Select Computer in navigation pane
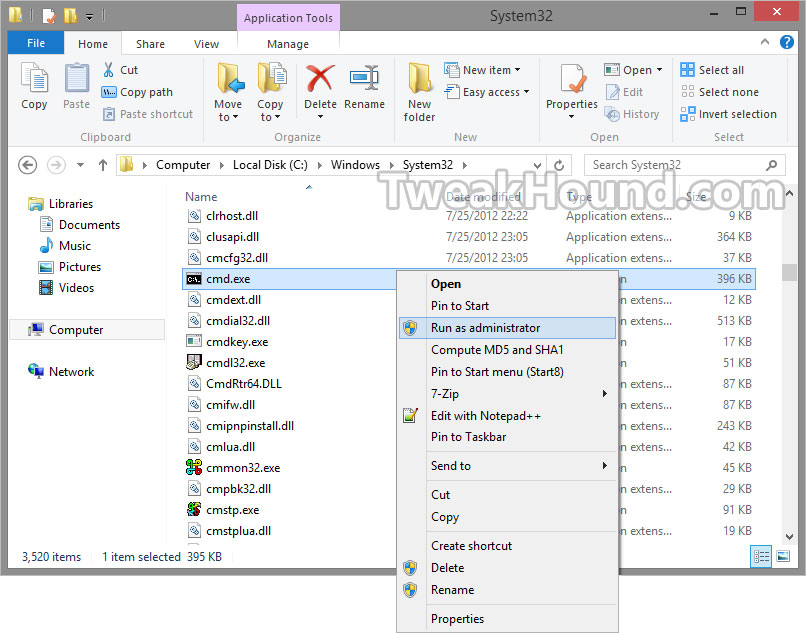Screen dimensions: 806x633 [x=87, y=330]
